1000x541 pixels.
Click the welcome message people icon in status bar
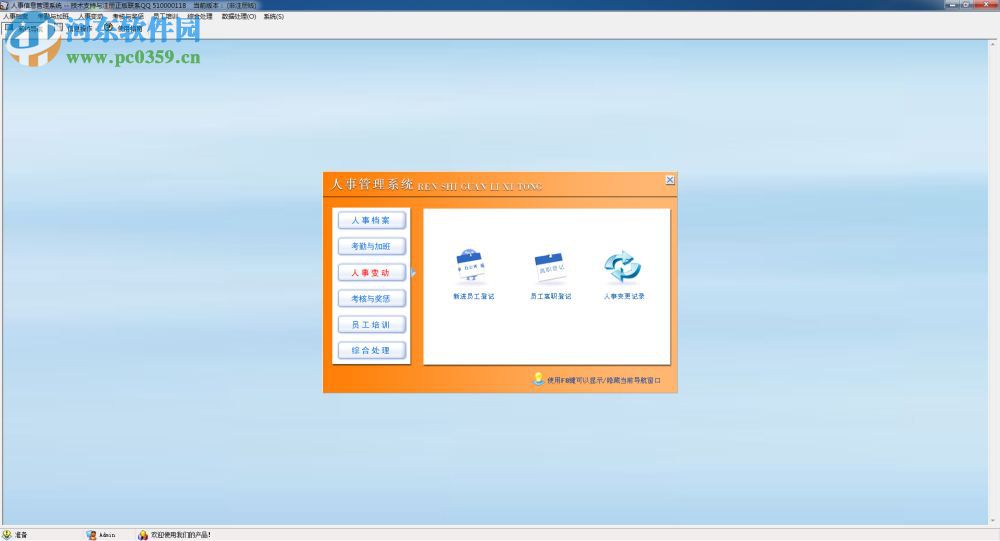click(x=143, y=535)
